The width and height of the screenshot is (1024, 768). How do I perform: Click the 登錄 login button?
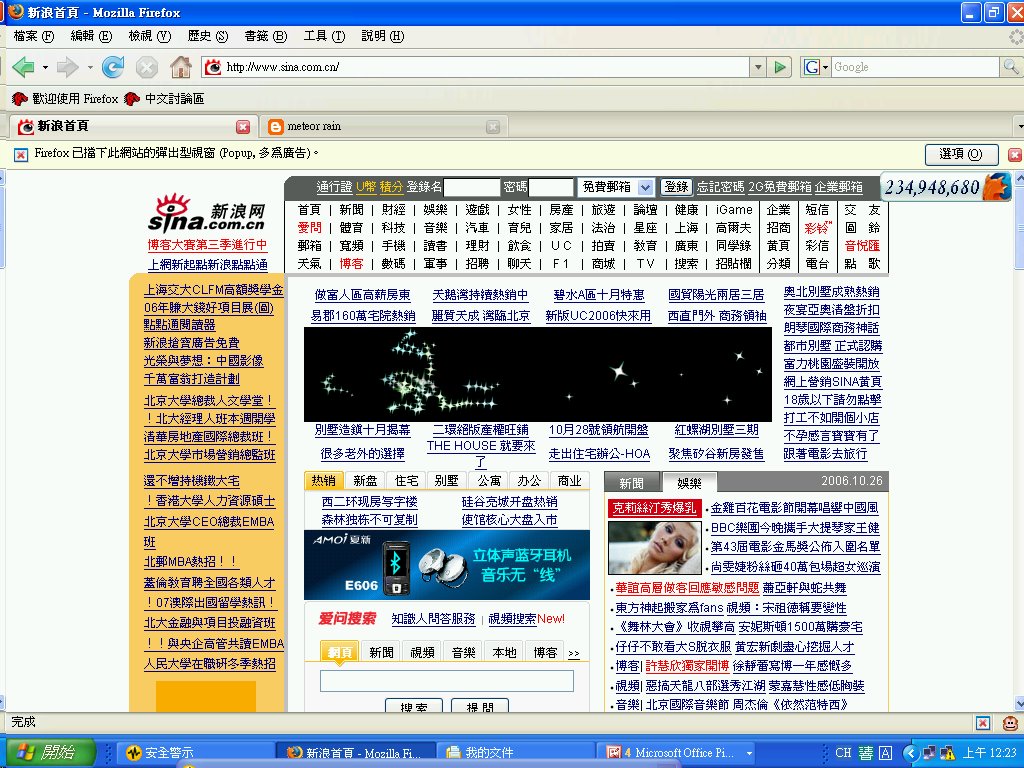[x=676, y=187]
